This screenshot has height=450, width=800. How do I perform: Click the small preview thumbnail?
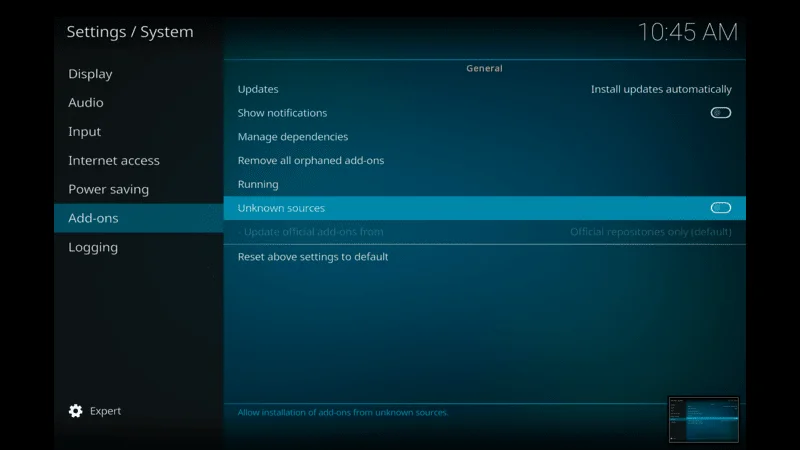(704, 419)
